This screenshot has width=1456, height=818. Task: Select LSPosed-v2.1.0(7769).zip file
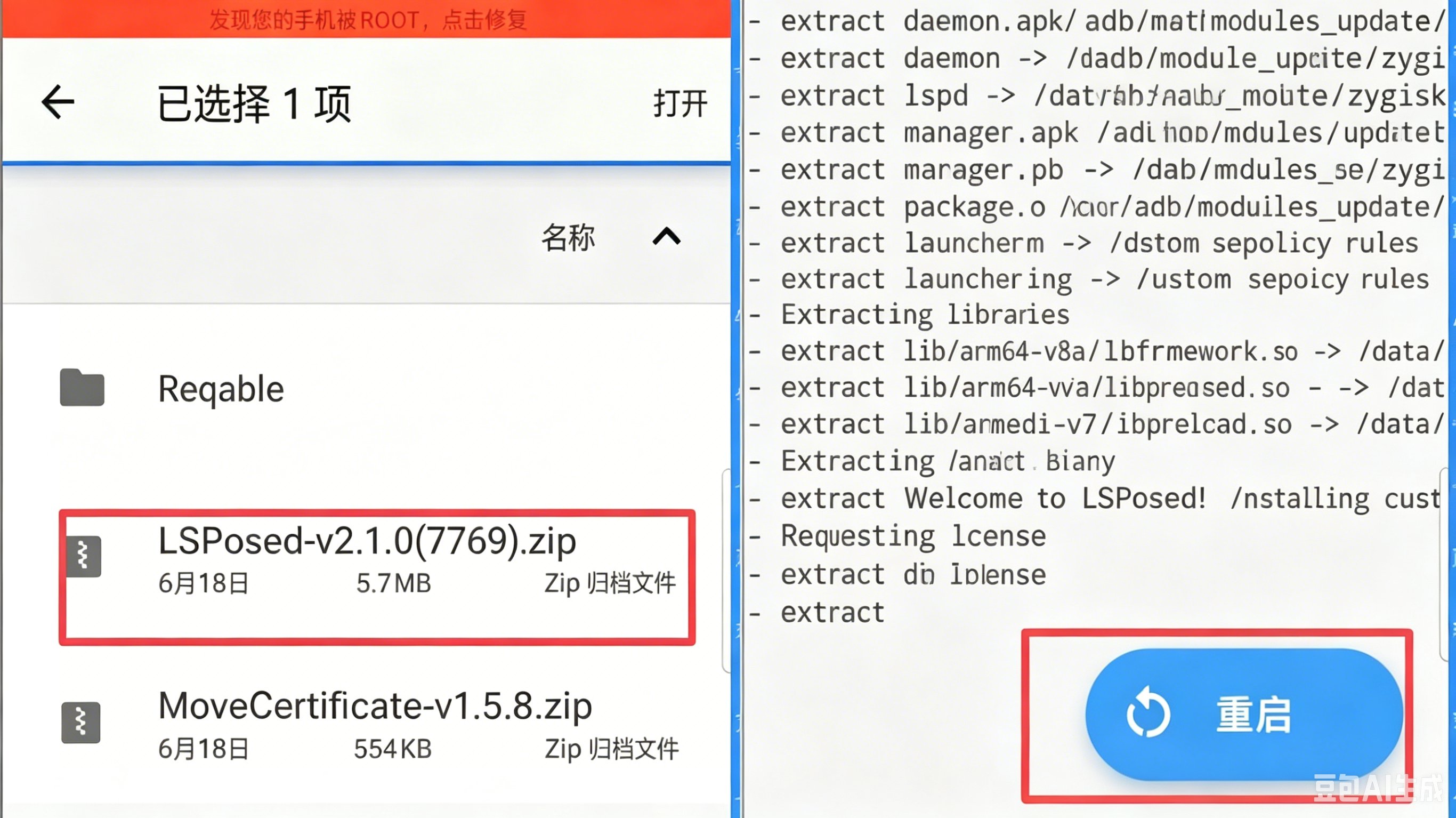click(376, 577)
